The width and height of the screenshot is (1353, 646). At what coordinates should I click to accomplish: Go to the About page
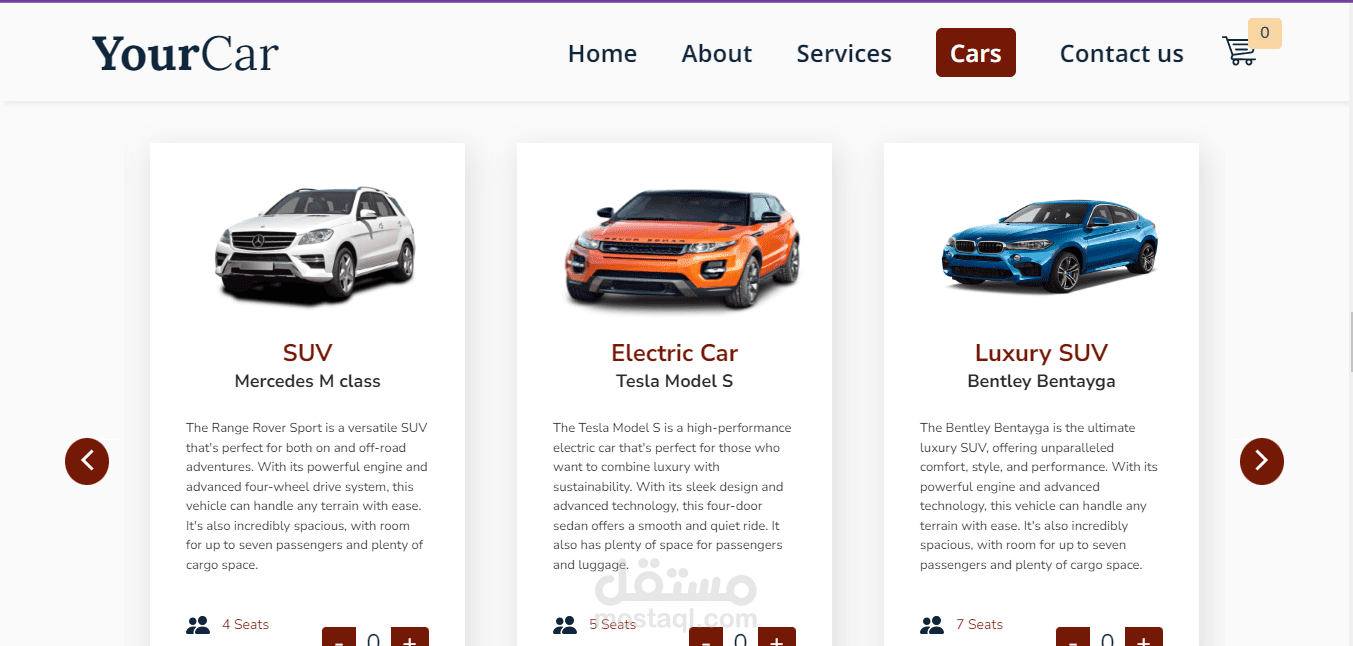click(717, 53)
